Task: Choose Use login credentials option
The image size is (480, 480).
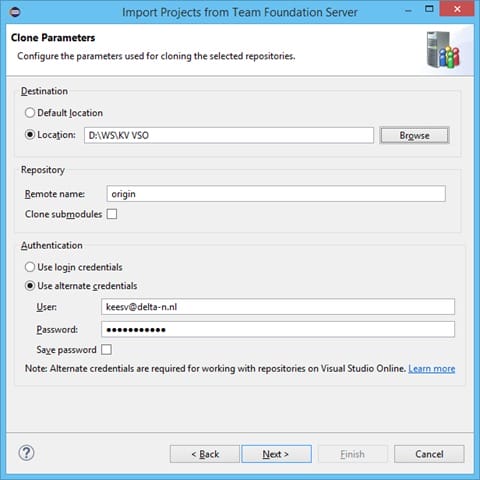Action: (30, 267)
